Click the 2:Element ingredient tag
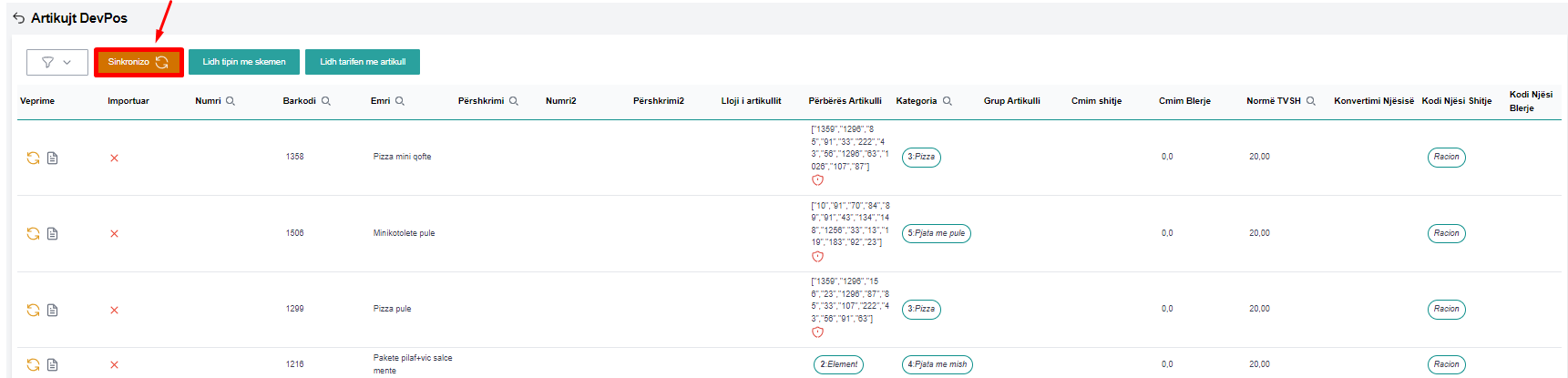1568x378 pixels. click(838, 364)
